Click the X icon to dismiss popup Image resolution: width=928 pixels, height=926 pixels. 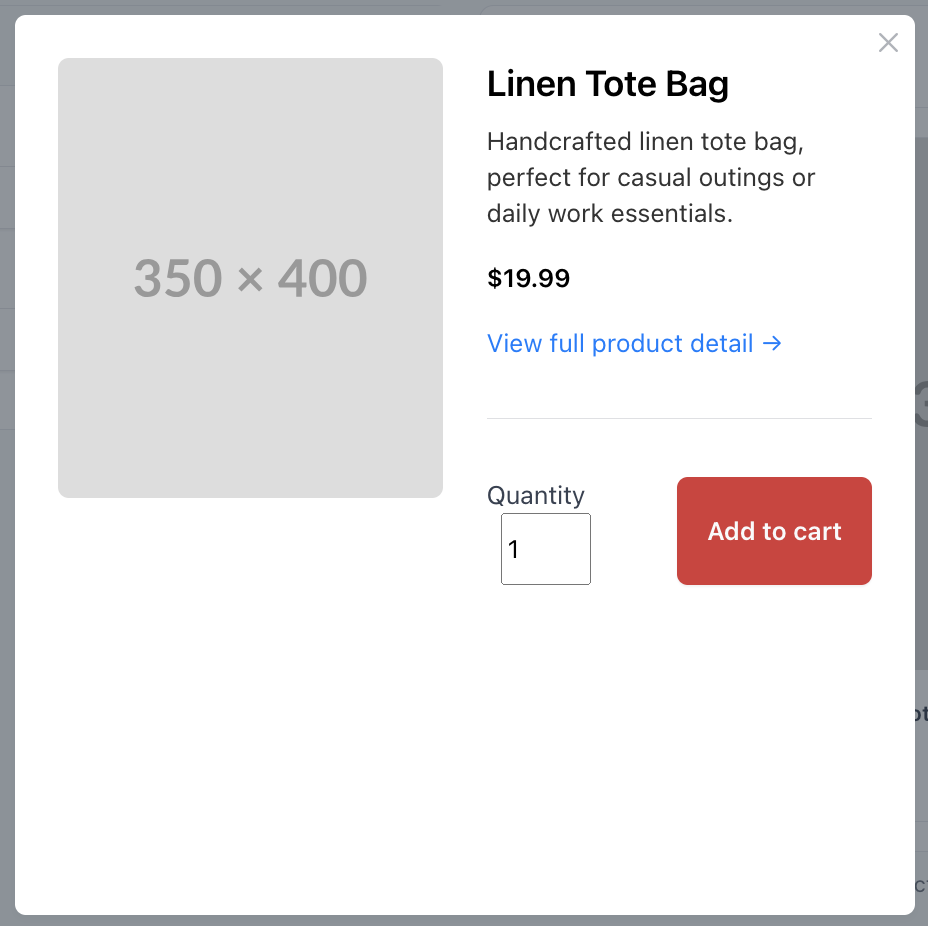pos(888,42)
